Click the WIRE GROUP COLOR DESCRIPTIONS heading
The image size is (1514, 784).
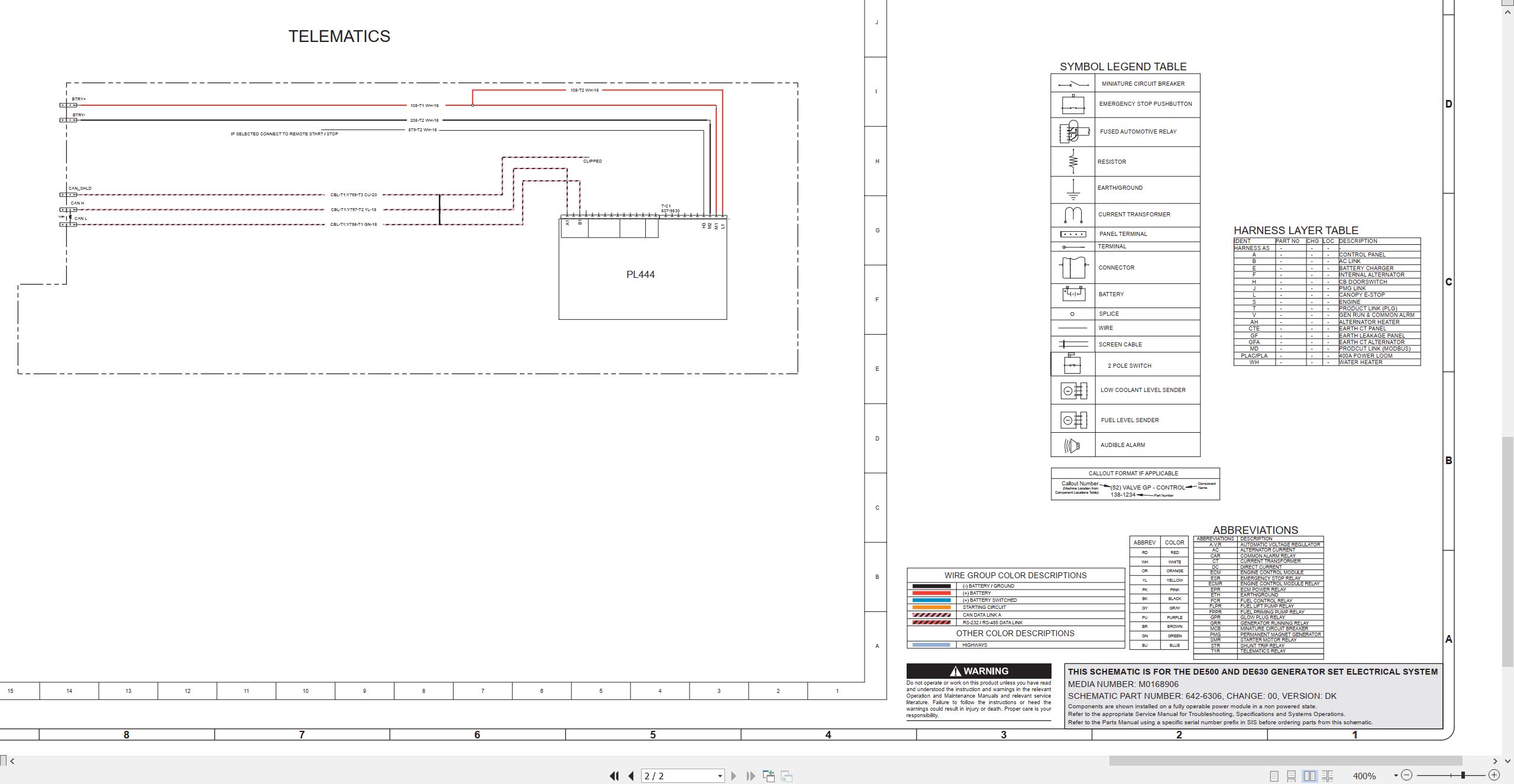click(1015, 575)
